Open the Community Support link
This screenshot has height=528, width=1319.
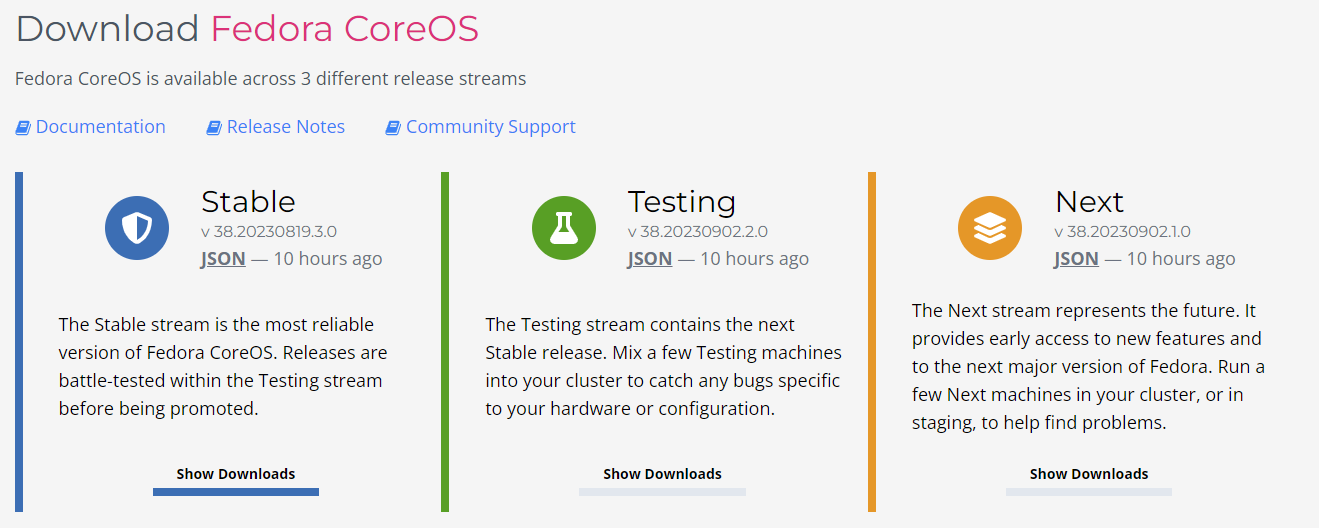[490, 127]
